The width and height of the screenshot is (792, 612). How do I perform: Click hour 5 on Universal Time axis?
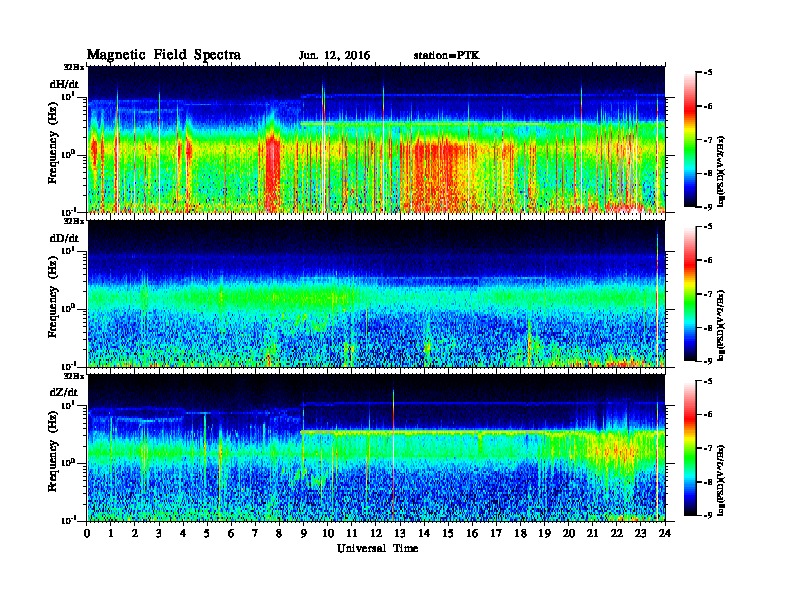[x=207, y=533]
